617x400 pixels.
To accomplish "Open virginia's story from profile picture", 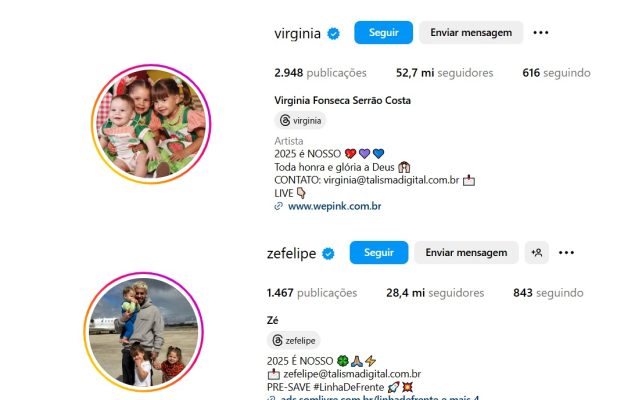I will (151, 124).
